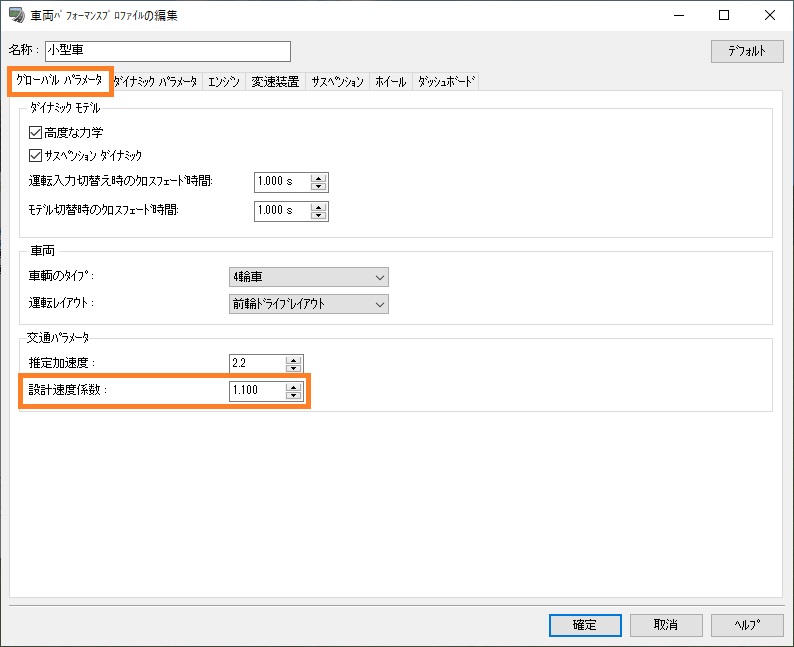Close the profile editor window
The height and width of the screenshot is (647, 794).
(x=770, y=15)
